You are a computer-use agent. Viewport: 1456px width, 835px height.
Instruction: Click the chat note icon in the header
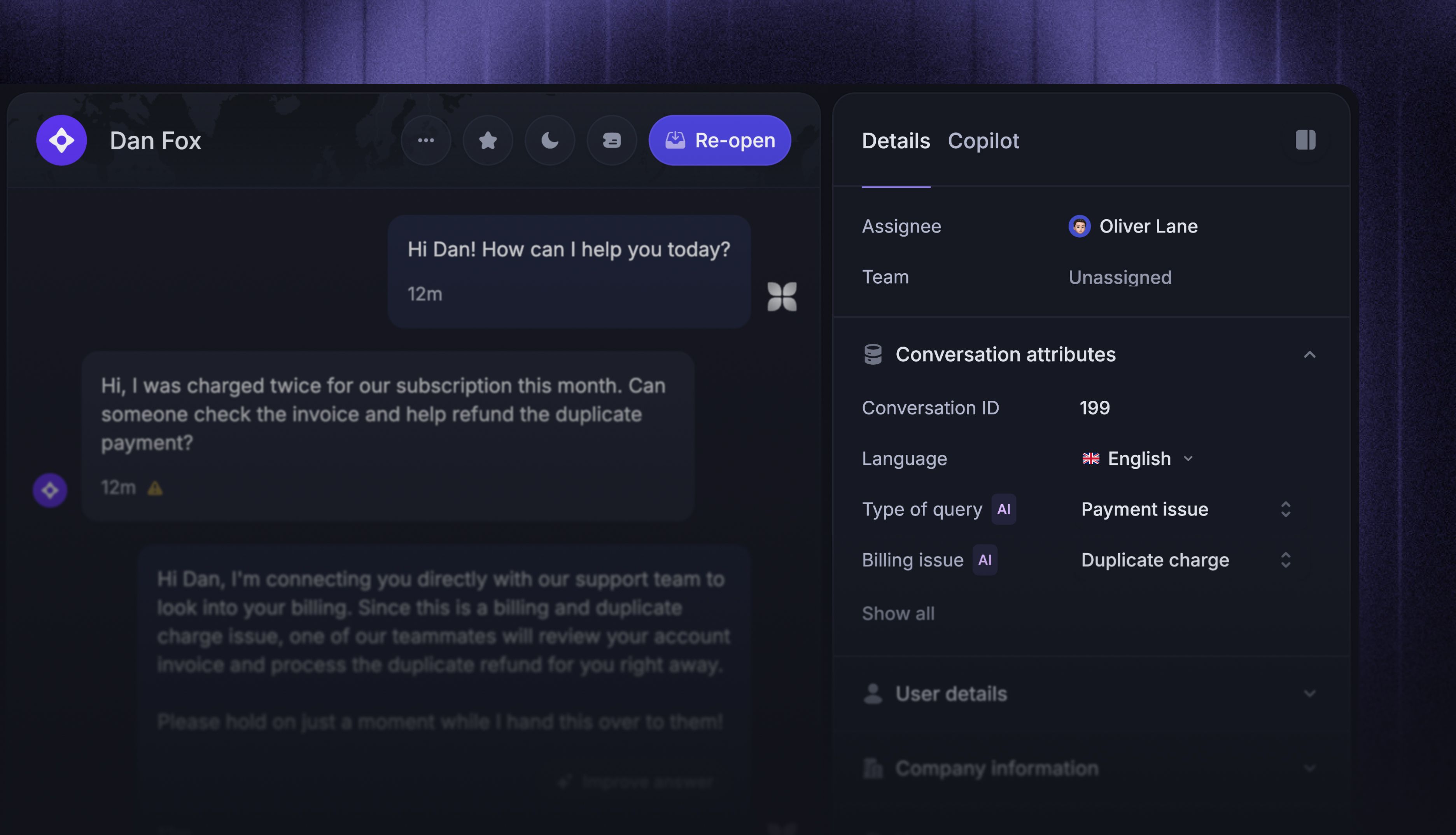(x=612, y=140)
